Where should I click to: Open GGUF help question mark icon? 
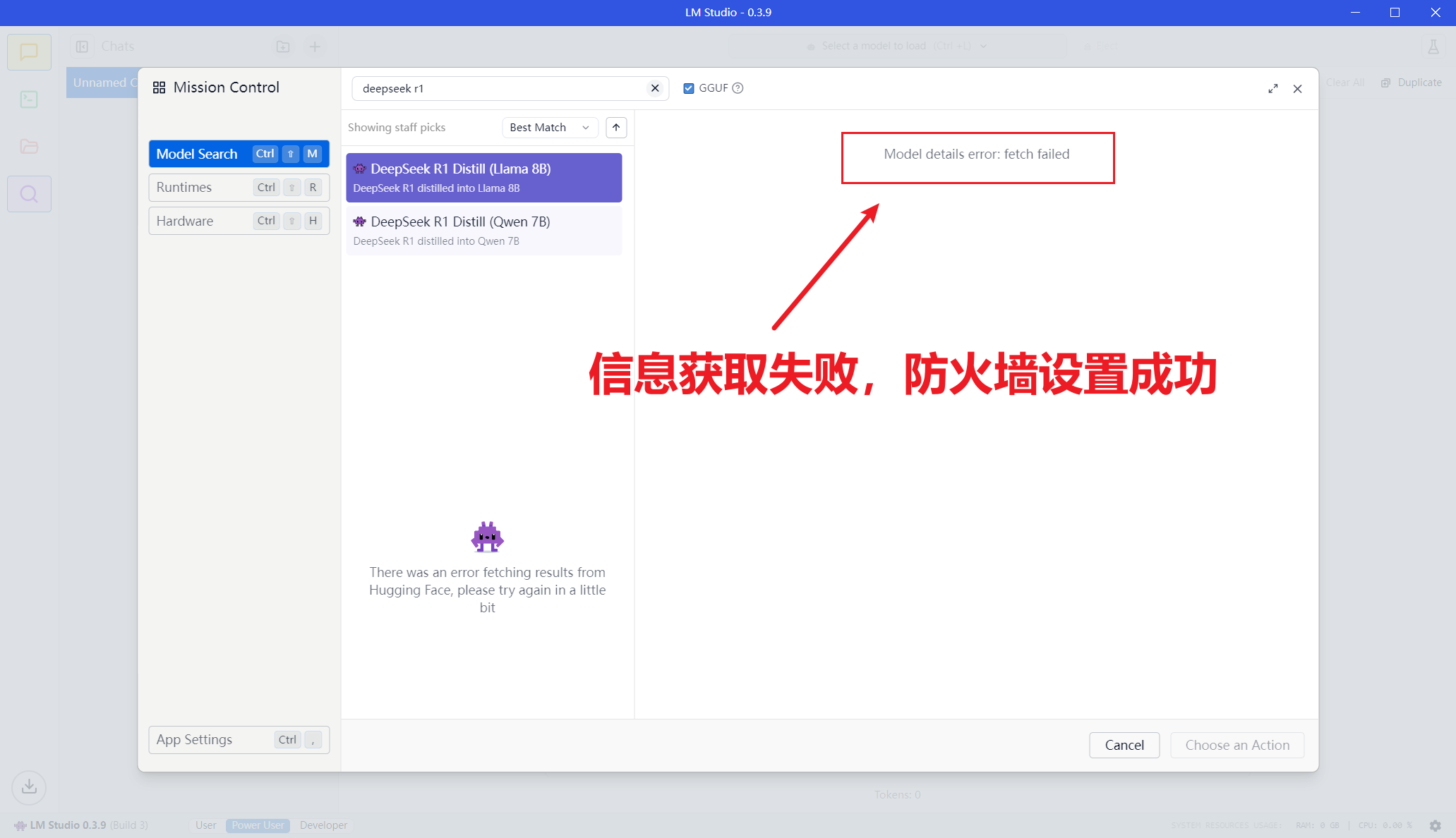point(738,88)
